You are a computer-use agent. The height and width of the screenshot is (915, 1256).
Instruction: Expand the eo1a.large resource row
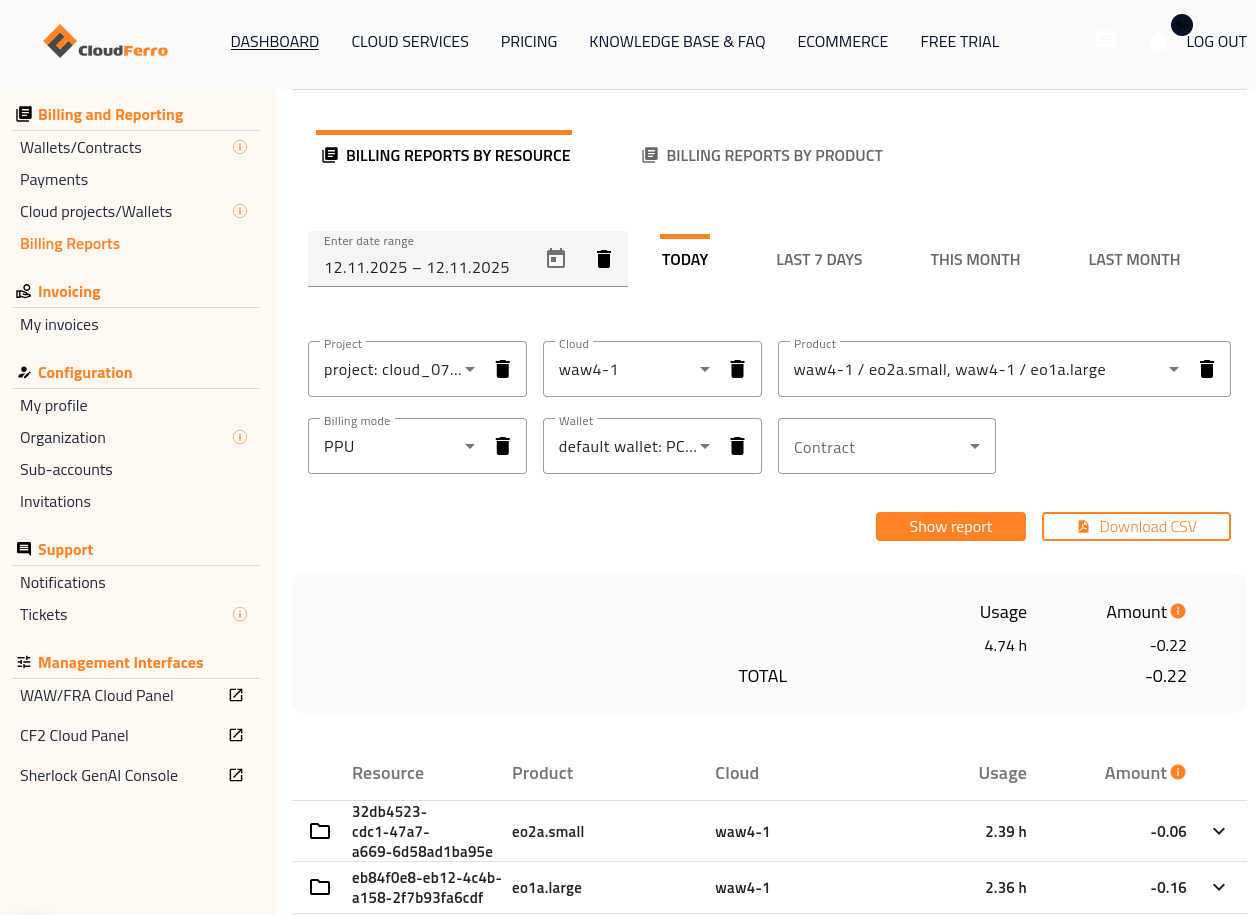[1219, 887]
